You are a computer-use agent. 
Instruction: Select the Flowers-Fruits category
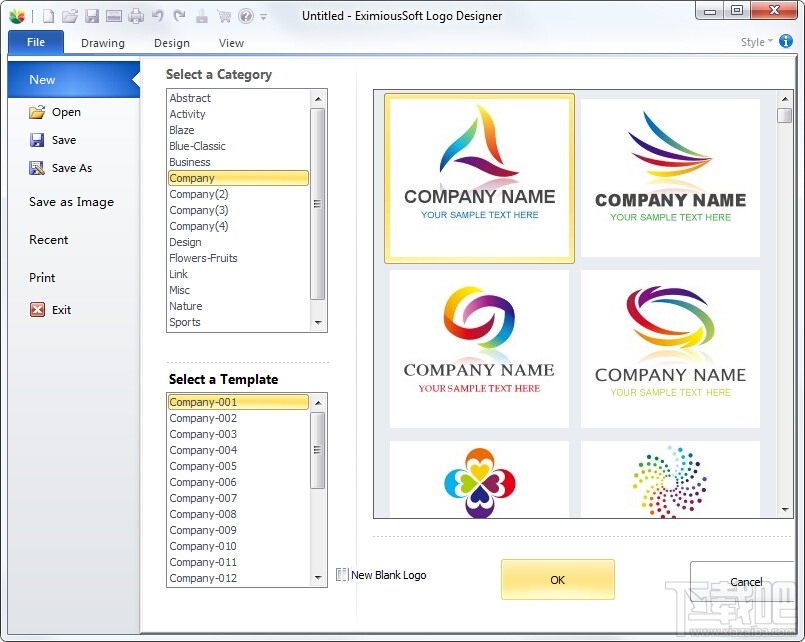[x=238, y=258]
